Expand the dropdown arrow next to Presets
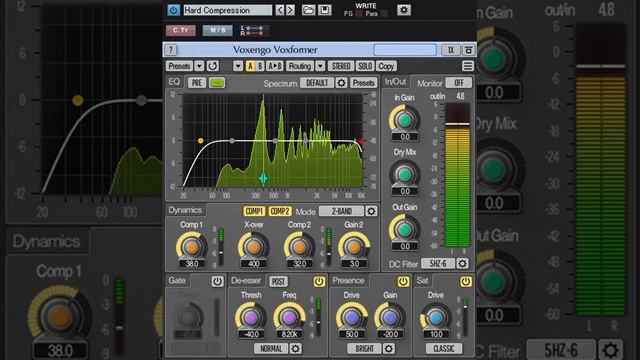The height and width of the screenshot is (360, 640). click(x=199, y=66)
